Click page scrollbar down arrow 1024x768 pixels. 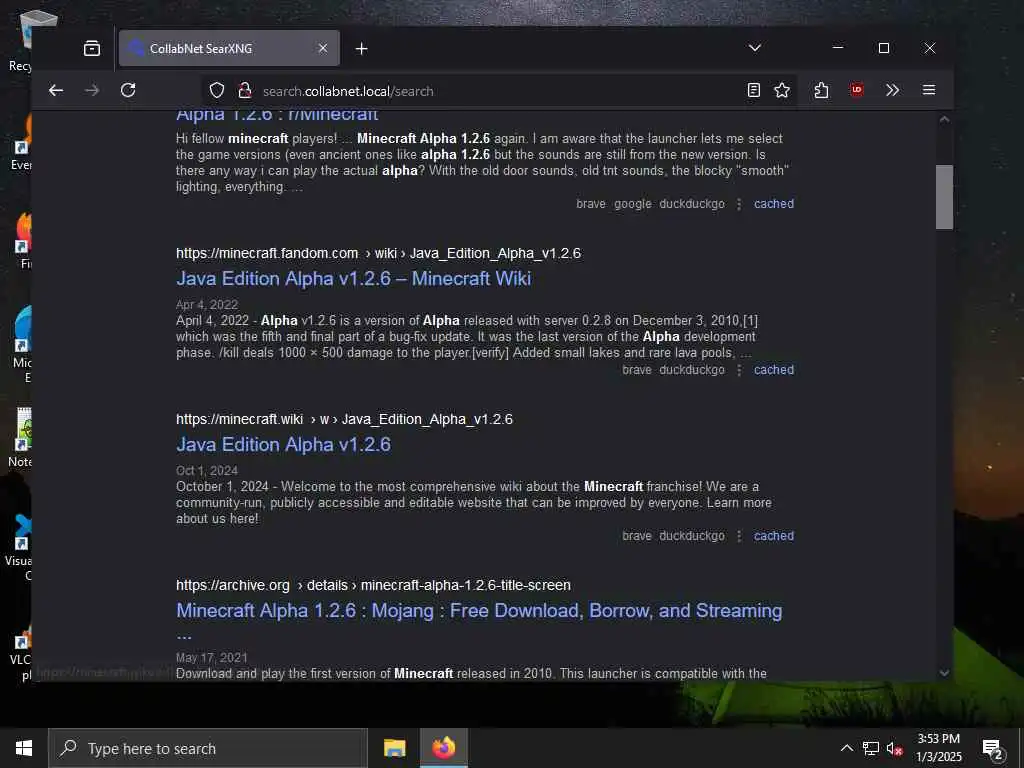(944, 673)
